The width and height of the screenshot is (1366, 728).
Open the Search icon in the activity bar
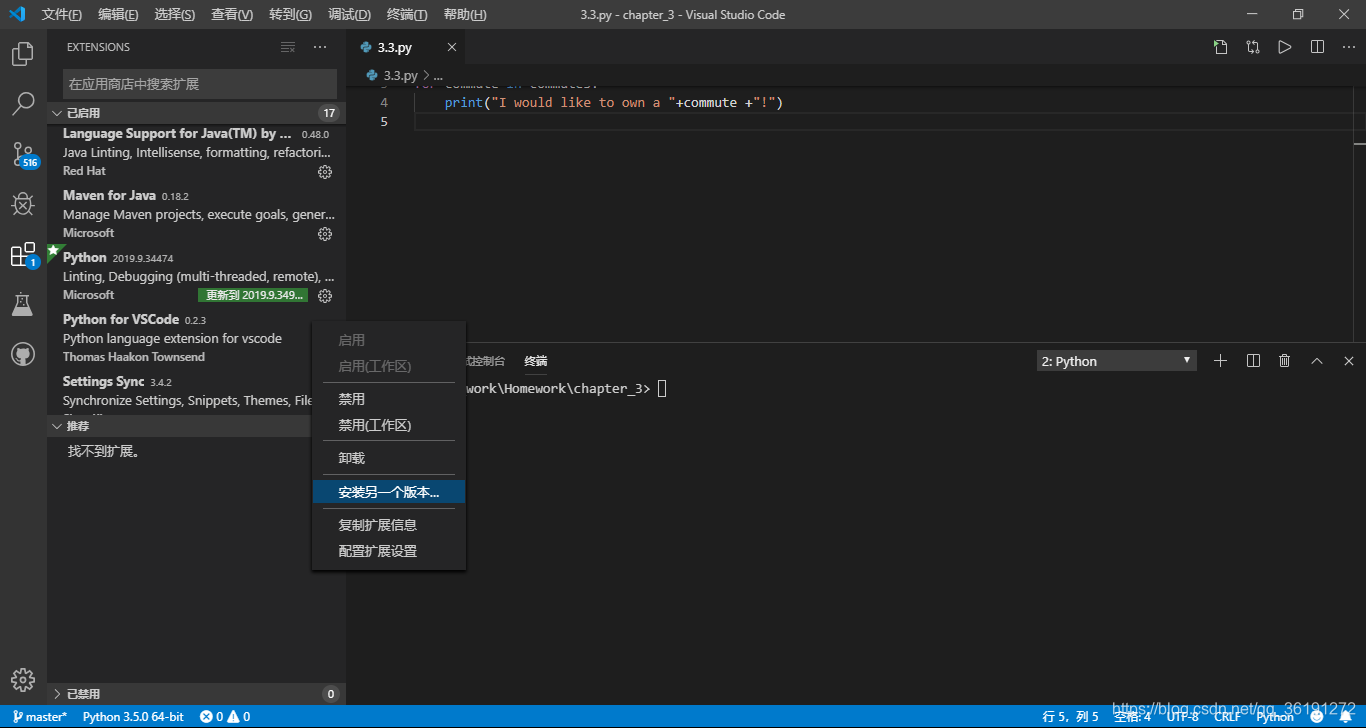23,105
